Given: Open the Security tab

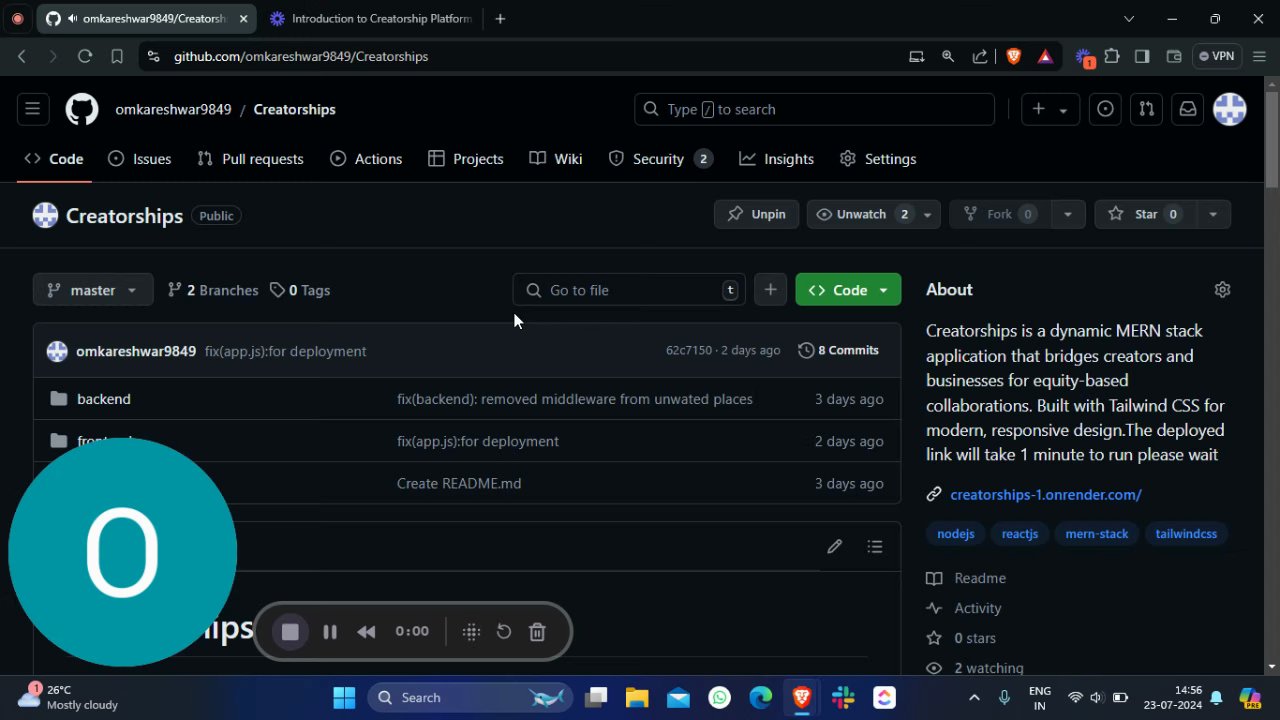Looking at the screenshot, I should click(x=661, y=159).
